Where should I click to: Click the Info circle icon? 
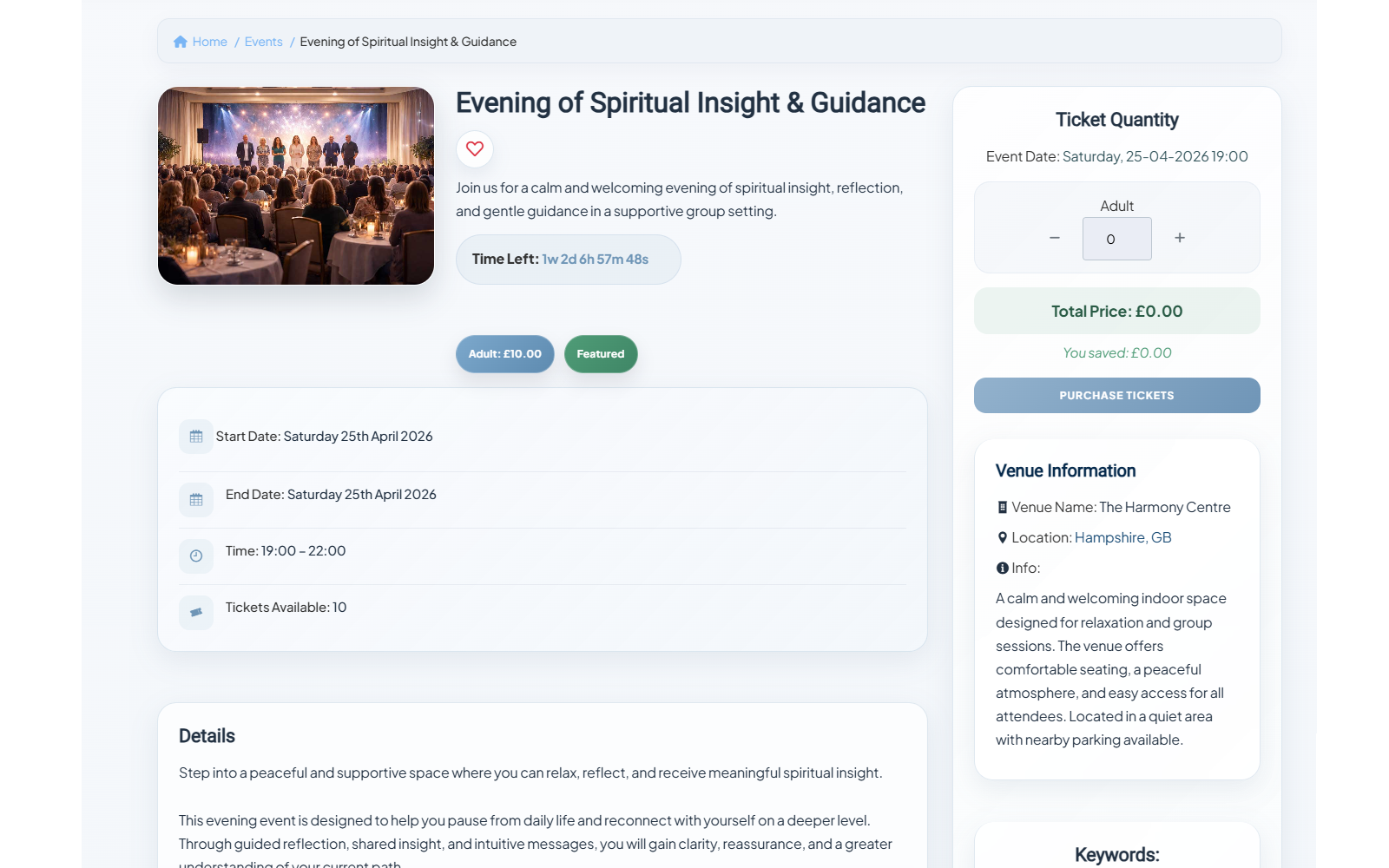(x=1003, y=569)
